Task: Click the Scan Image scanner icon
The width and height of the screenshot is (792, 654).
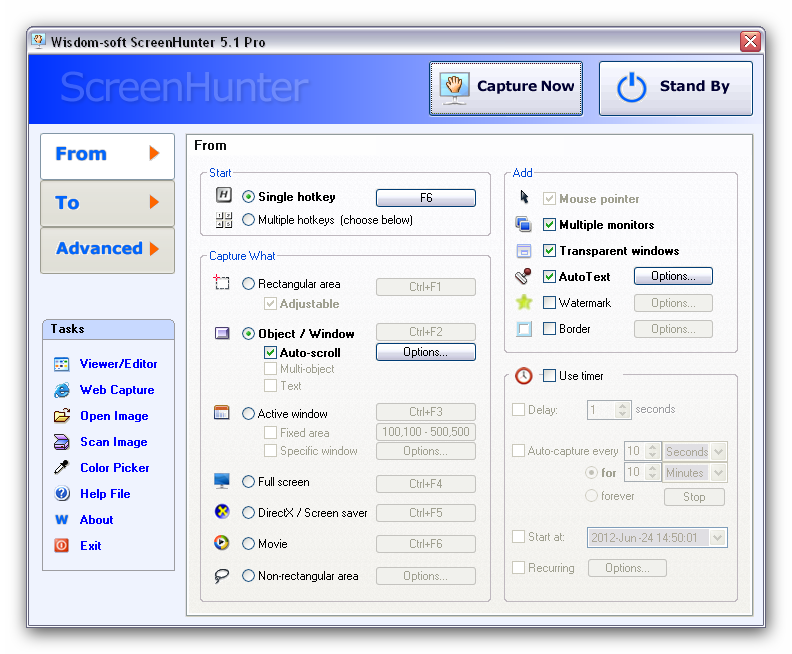Action: pyautogui.click(x=62, y=442)
